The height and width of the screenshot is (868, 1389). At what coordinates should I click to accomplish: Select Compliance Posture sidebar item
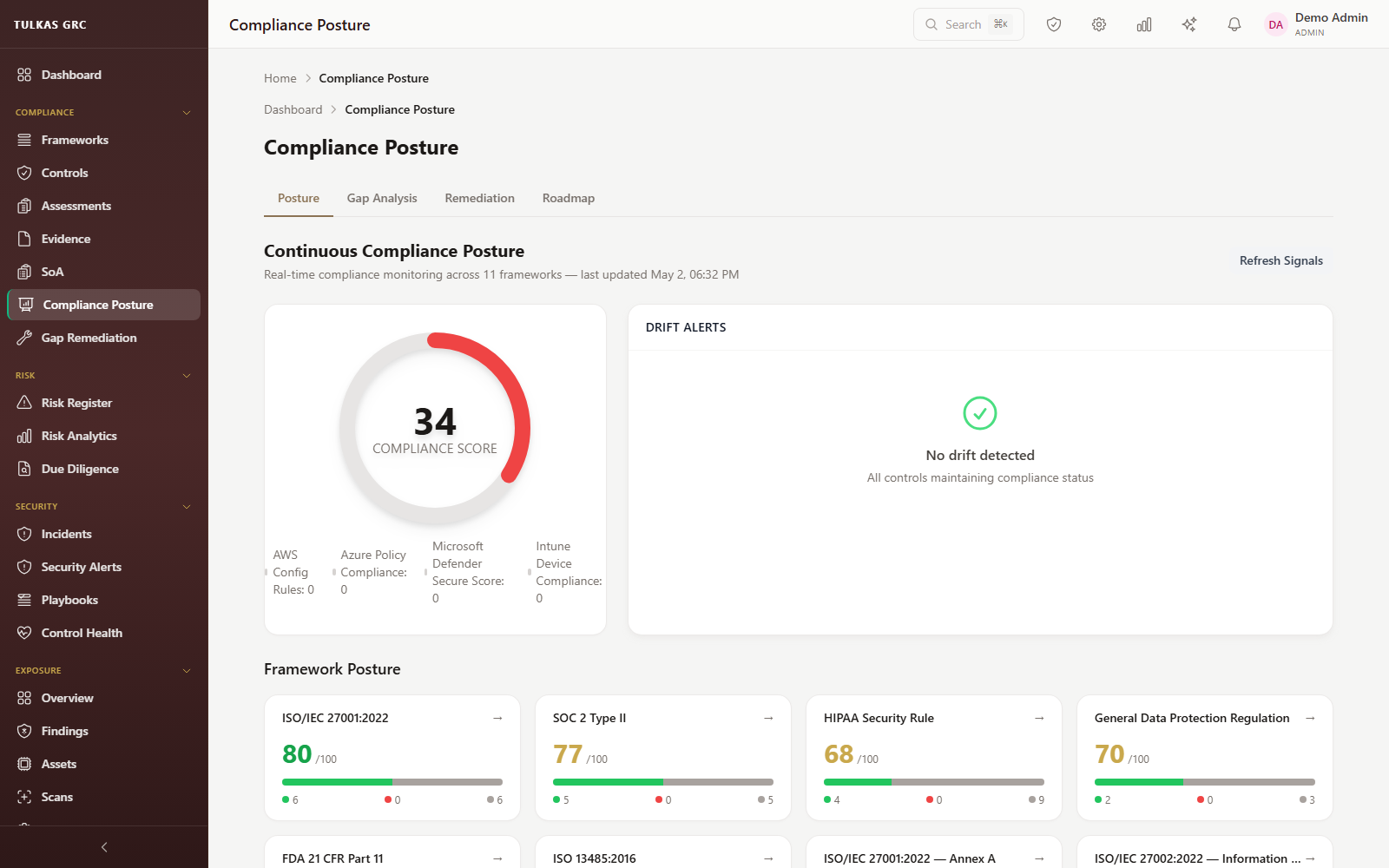coord(104,305)
